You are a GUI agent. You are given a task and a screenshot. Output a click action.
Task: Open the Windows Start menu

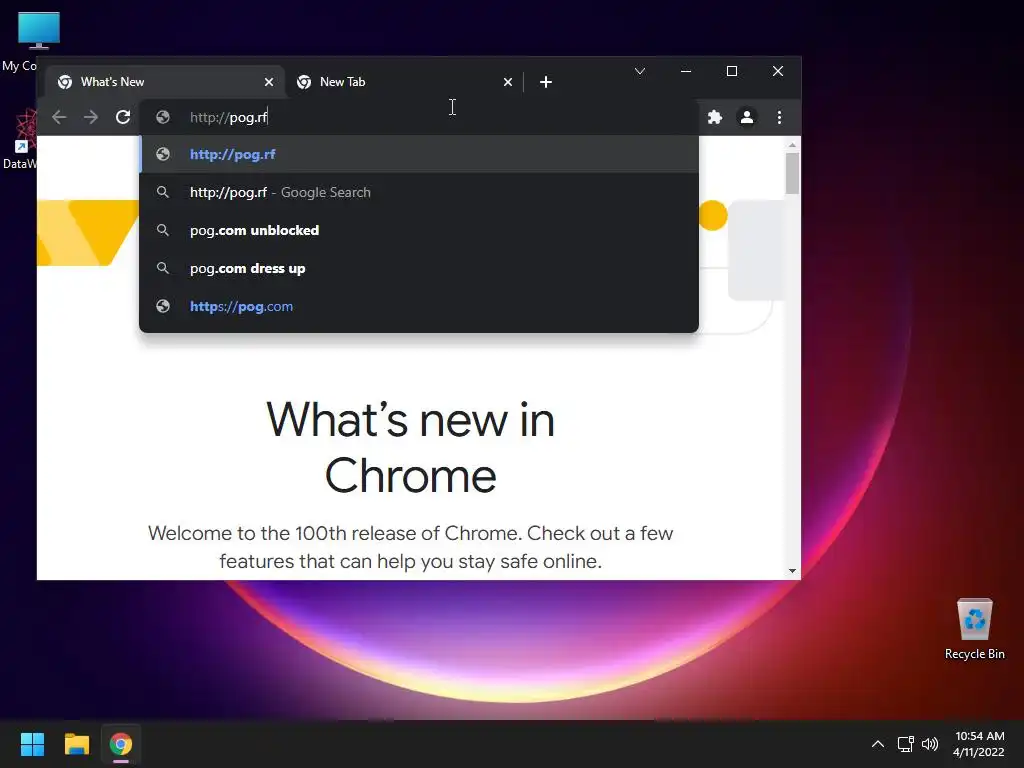[x=32, y=744]
